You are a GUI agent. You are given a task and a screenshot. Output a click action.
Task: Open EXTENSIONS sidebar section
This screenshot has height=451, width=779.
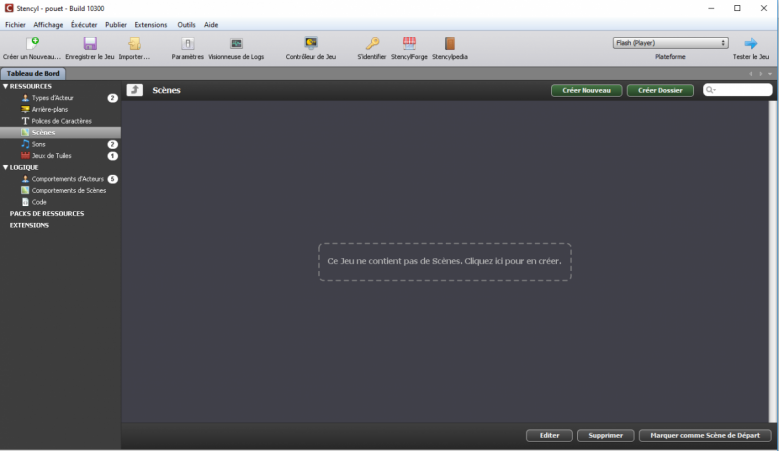[x=29, y=225]
